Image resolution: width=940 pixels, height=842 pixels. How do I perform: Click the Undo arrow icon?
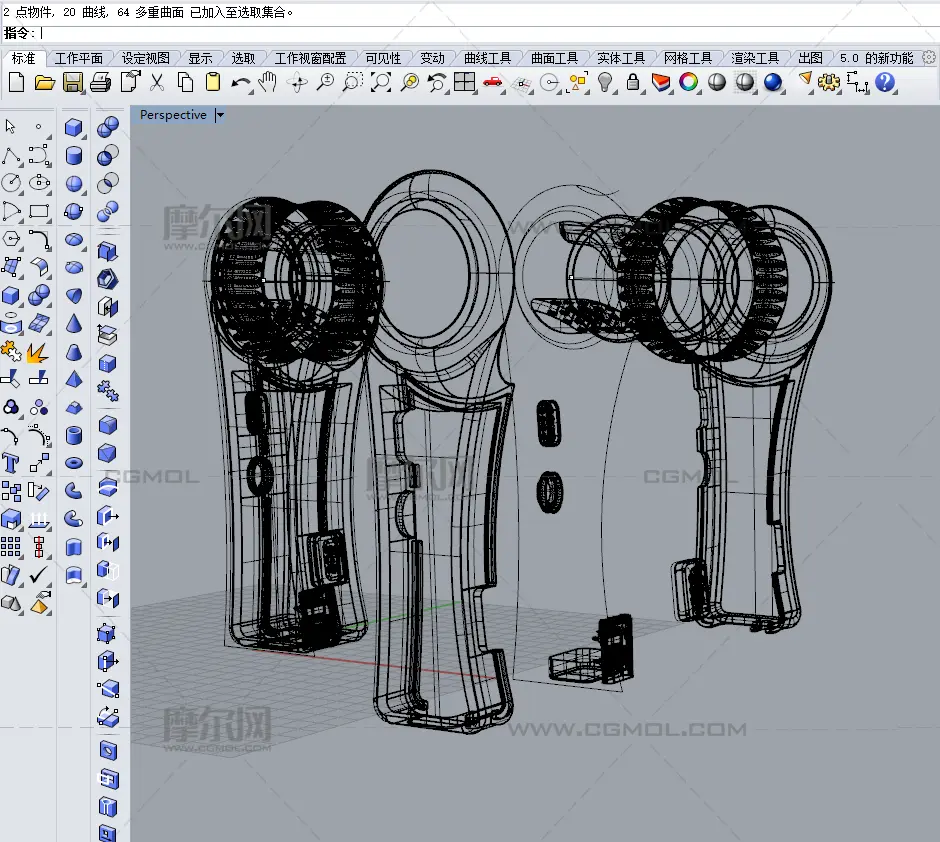(x=240, y=82)
